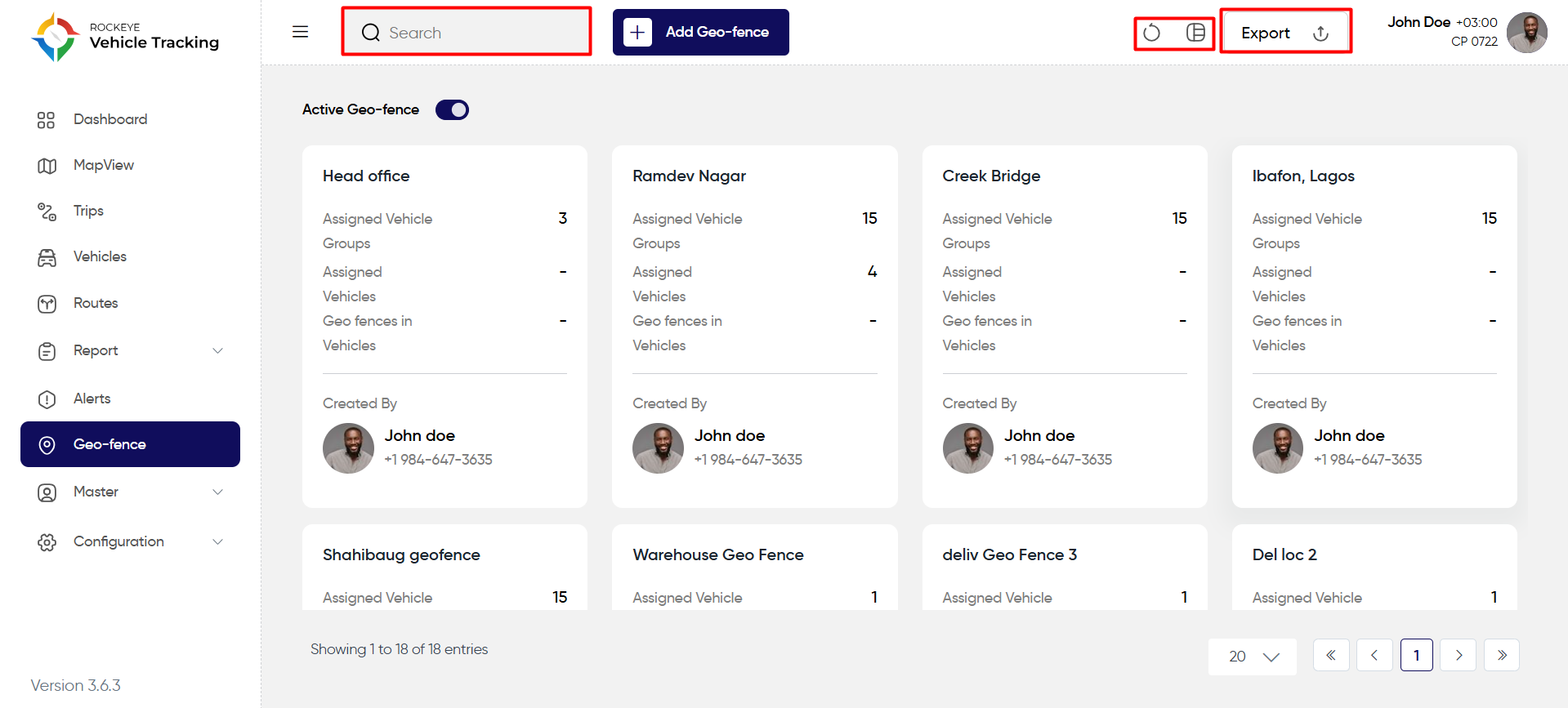
Task: Click creator avatar on Head office card
Action: [x=349, y=448]
